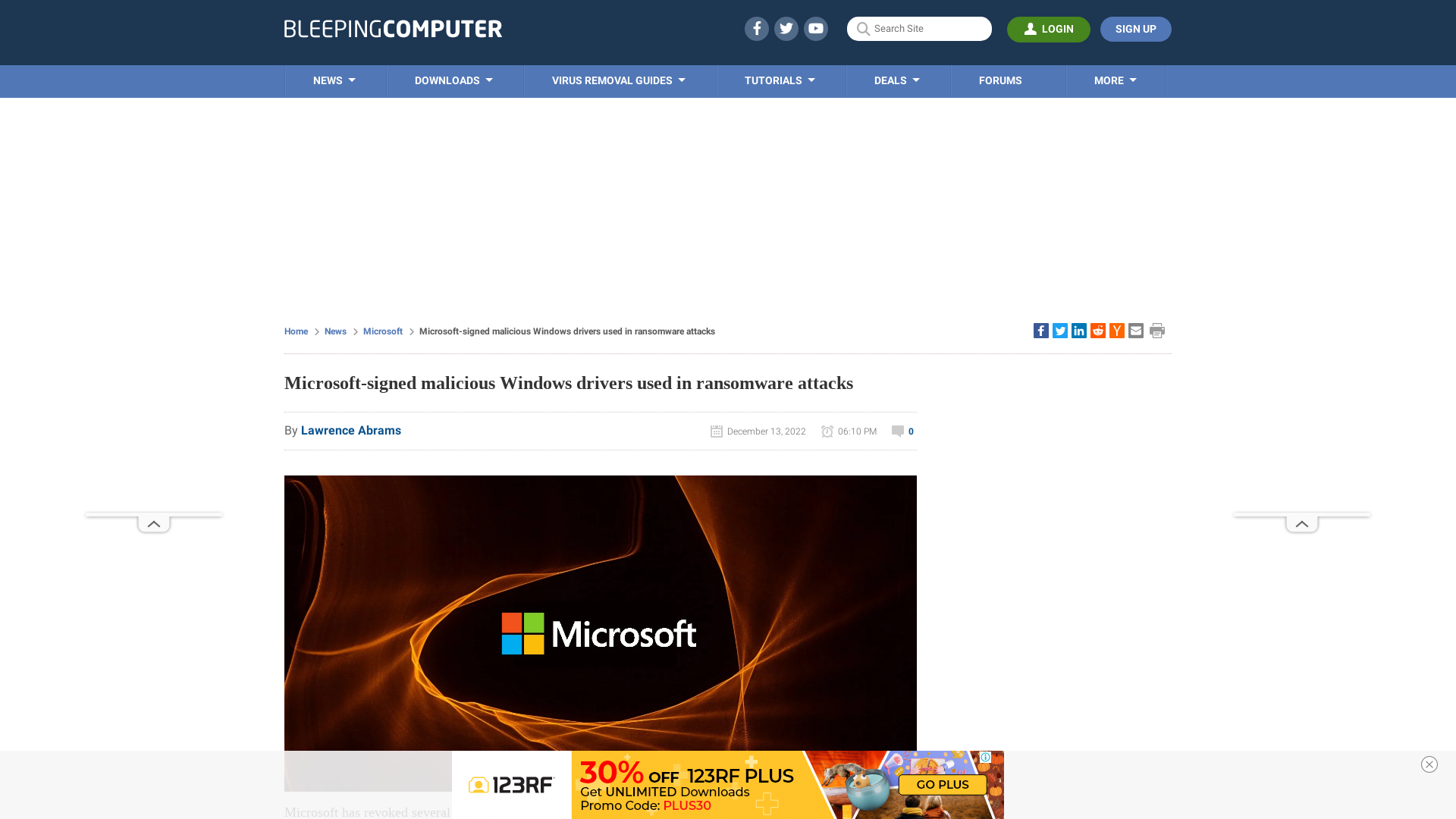Image resolution: width=1456 pixels, height=819 pixels.
Task: Click the Microsoft breadcrumb link
Action: tap(383, 331)
